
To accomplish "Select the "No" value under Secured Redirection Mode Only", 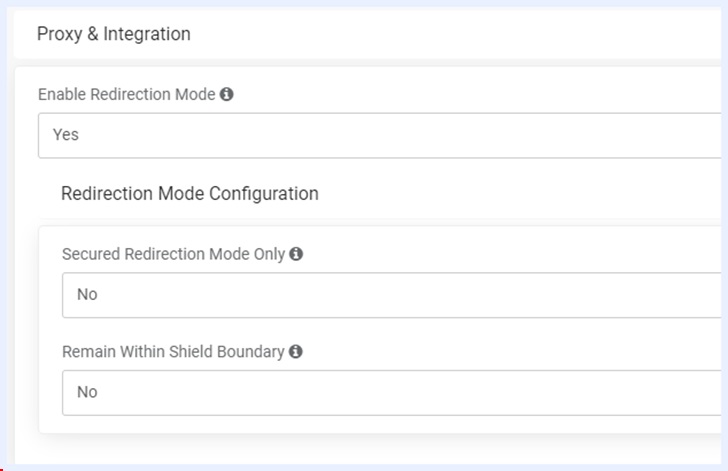I will [x=87, y=295].
